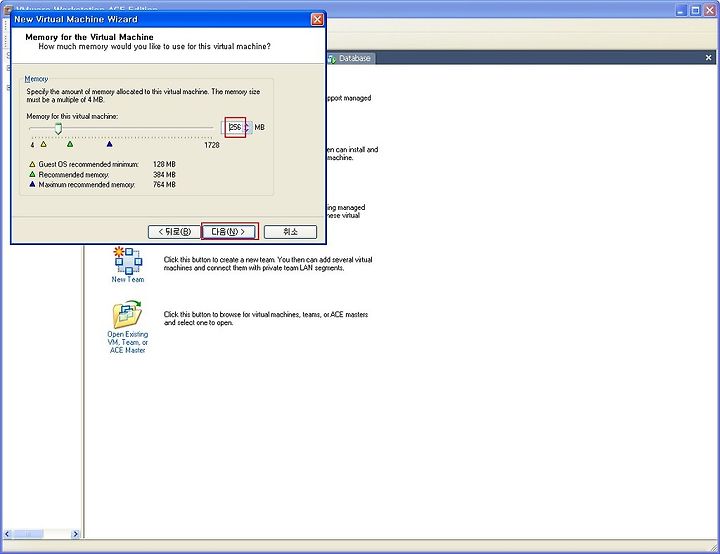The height and width of the screenshot is (554, 720).
Task: Click the '1728' slider maximum label
Action: [x=212, y=145]
